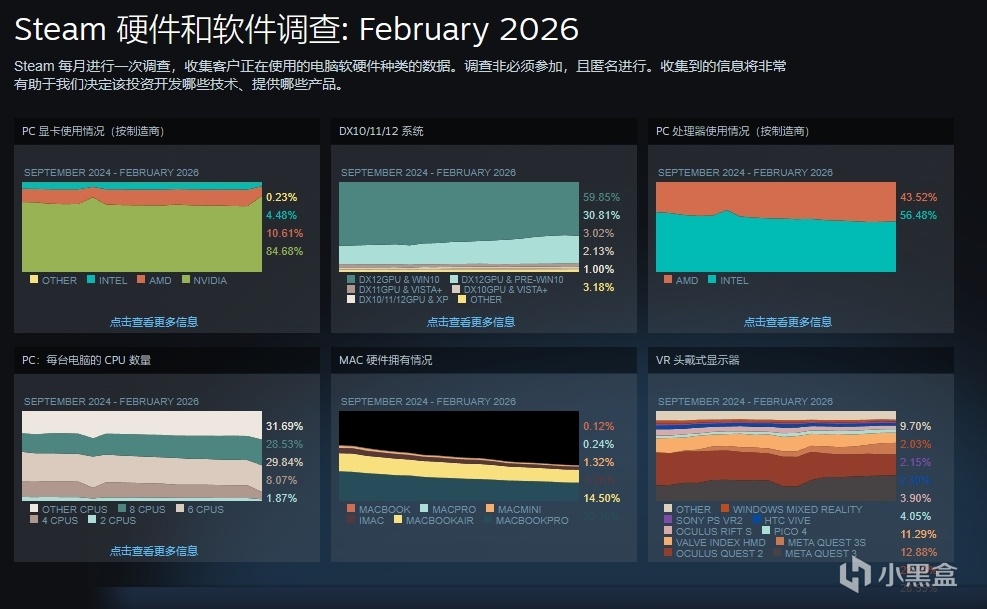Image resolution: width=987 pixels, height=609 pixels.
Task: Click MACBOOKAIR legend swatch
Action: (398, 520)
